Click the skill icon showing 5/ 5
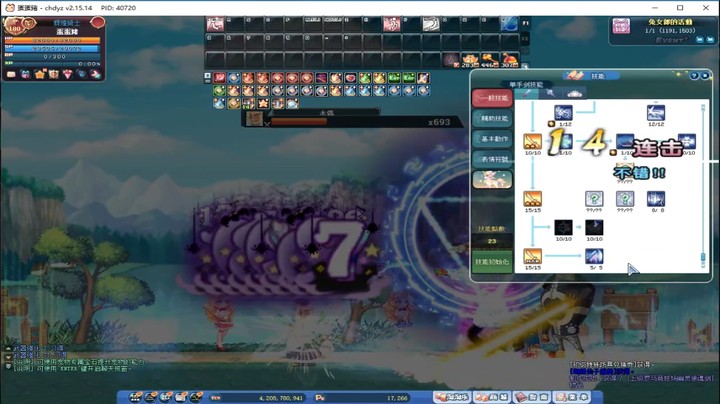The height and width of the screenshot is (404, 720). 594,256
